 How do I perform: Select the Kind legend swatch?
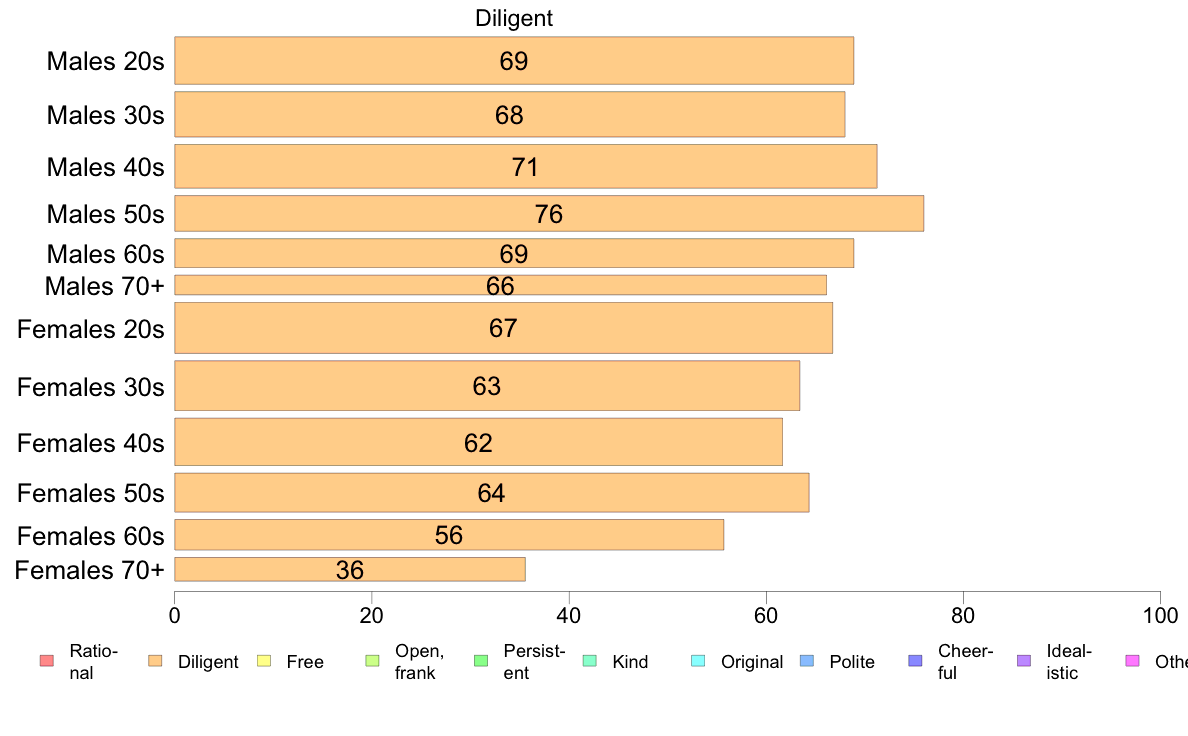pyautogui.click(x=589, y=661)
